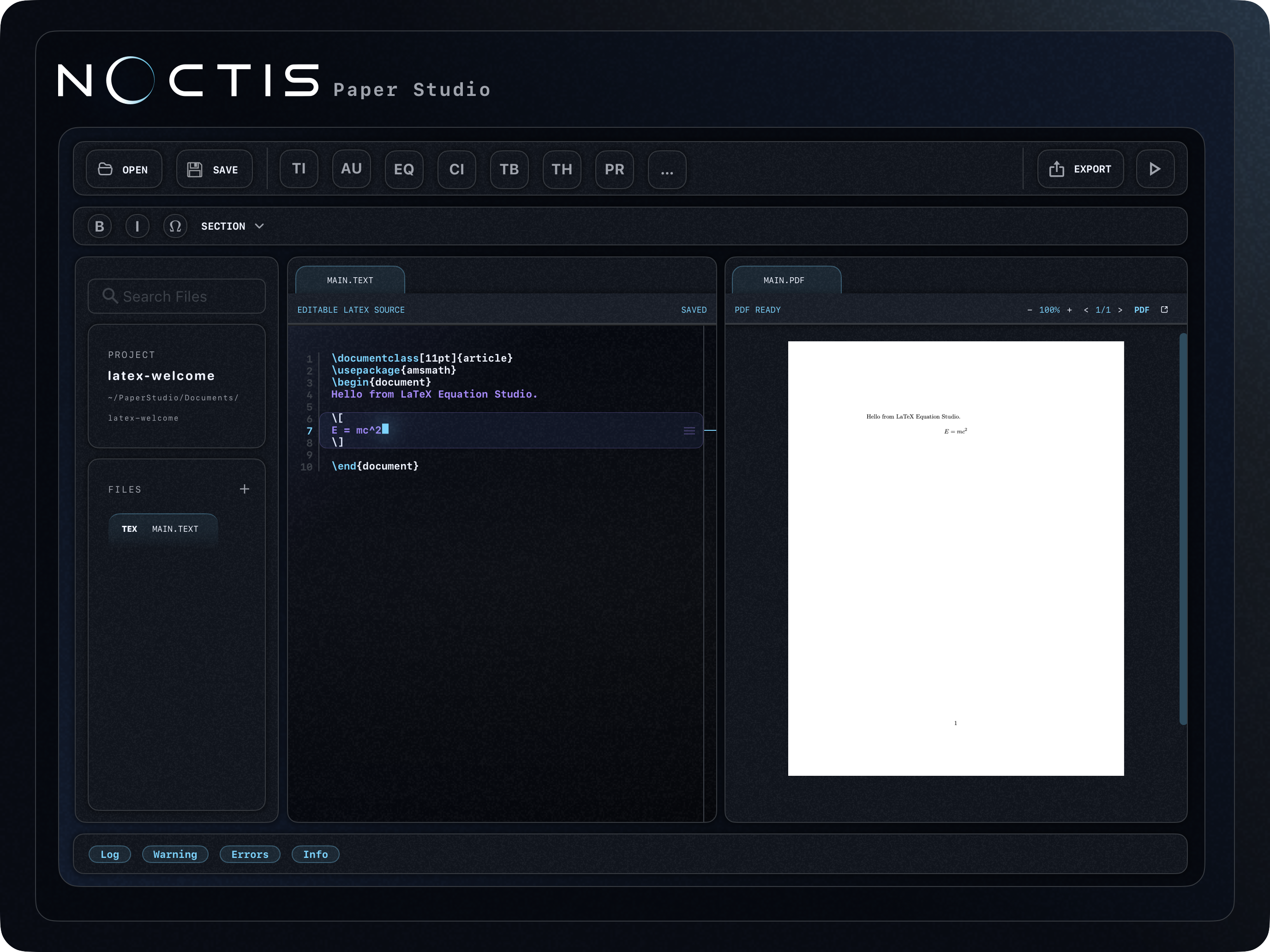
Task: Click the 100% zoom level value
Action: (x=1049, y=310)
